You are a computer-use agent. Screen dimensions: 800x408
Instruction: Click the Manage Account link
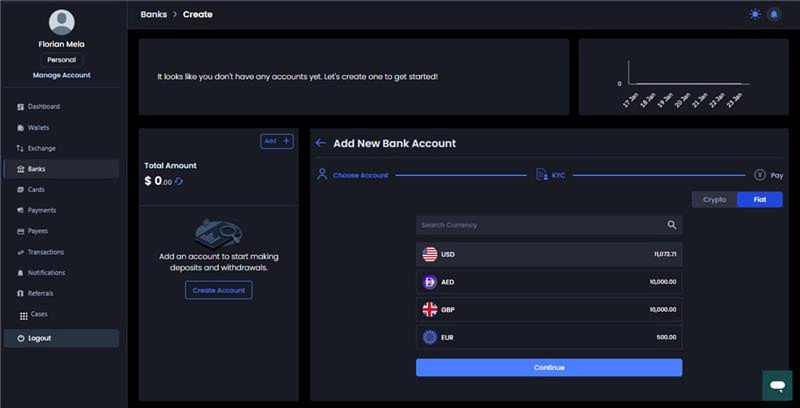pos(62,75)
